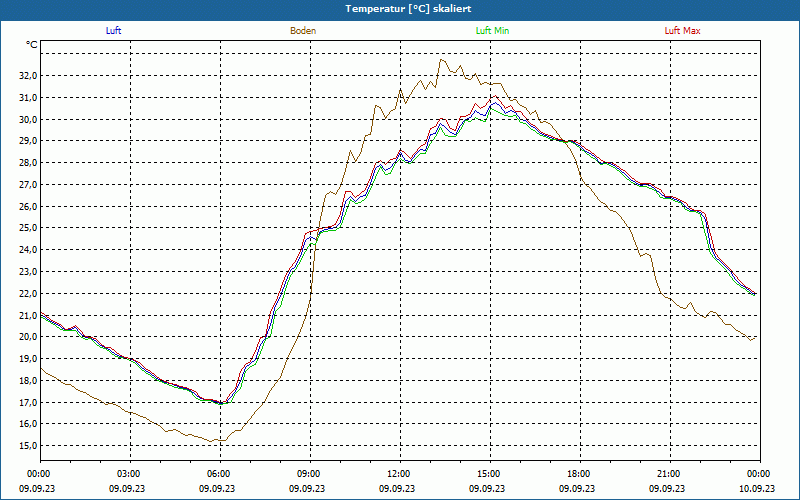
Task: Click the 15,0 y-axis value
Action: (x=27, y=446)
